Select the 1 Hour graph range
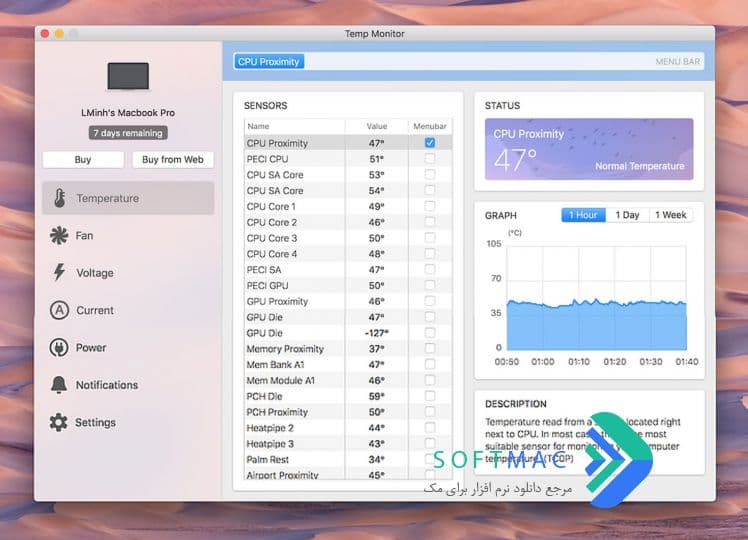The width and height of the screenshot is (748, 540). click(583, 215)
